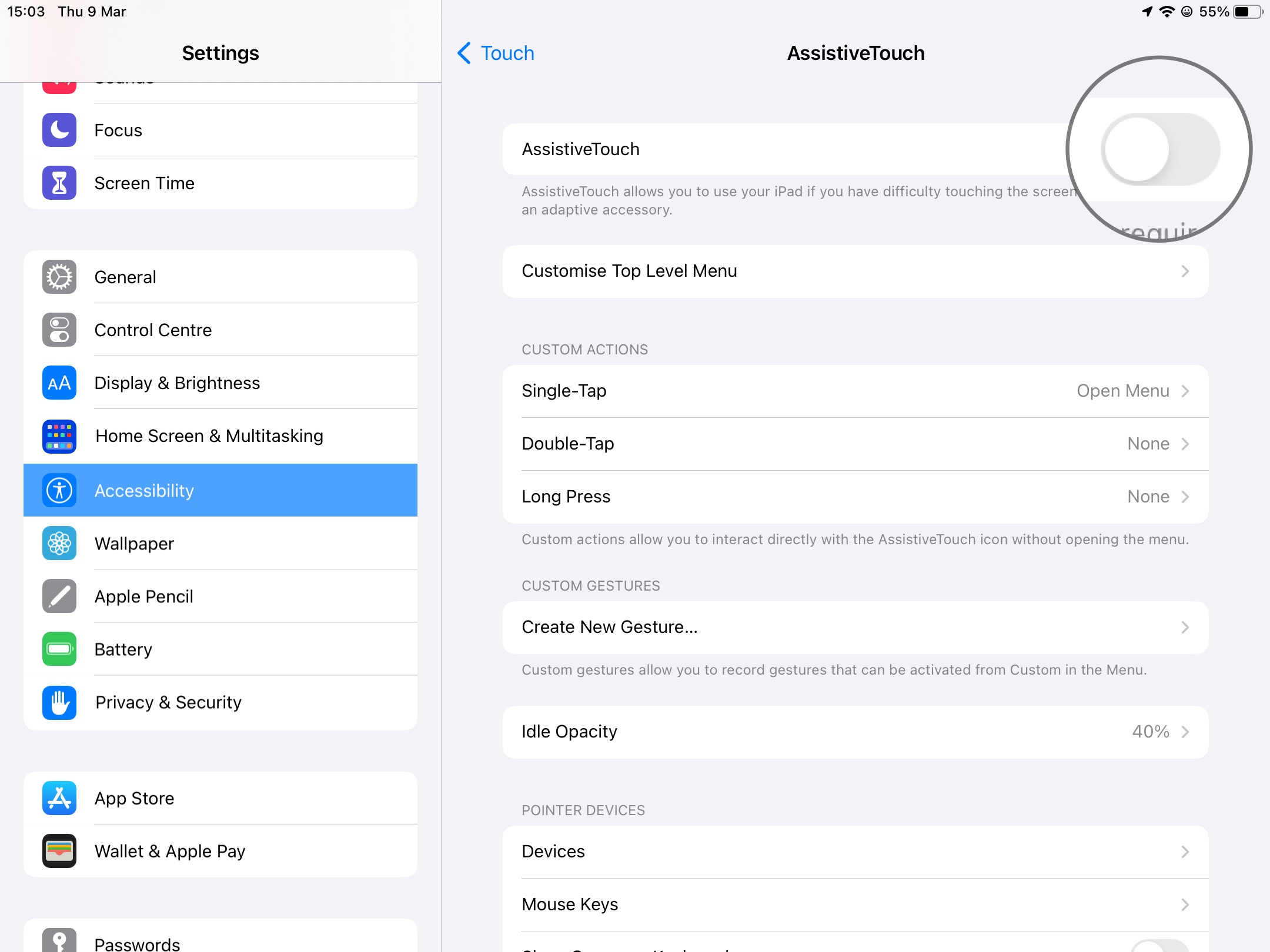Tap the Accessibility icon in sidebar

[59, 490]
